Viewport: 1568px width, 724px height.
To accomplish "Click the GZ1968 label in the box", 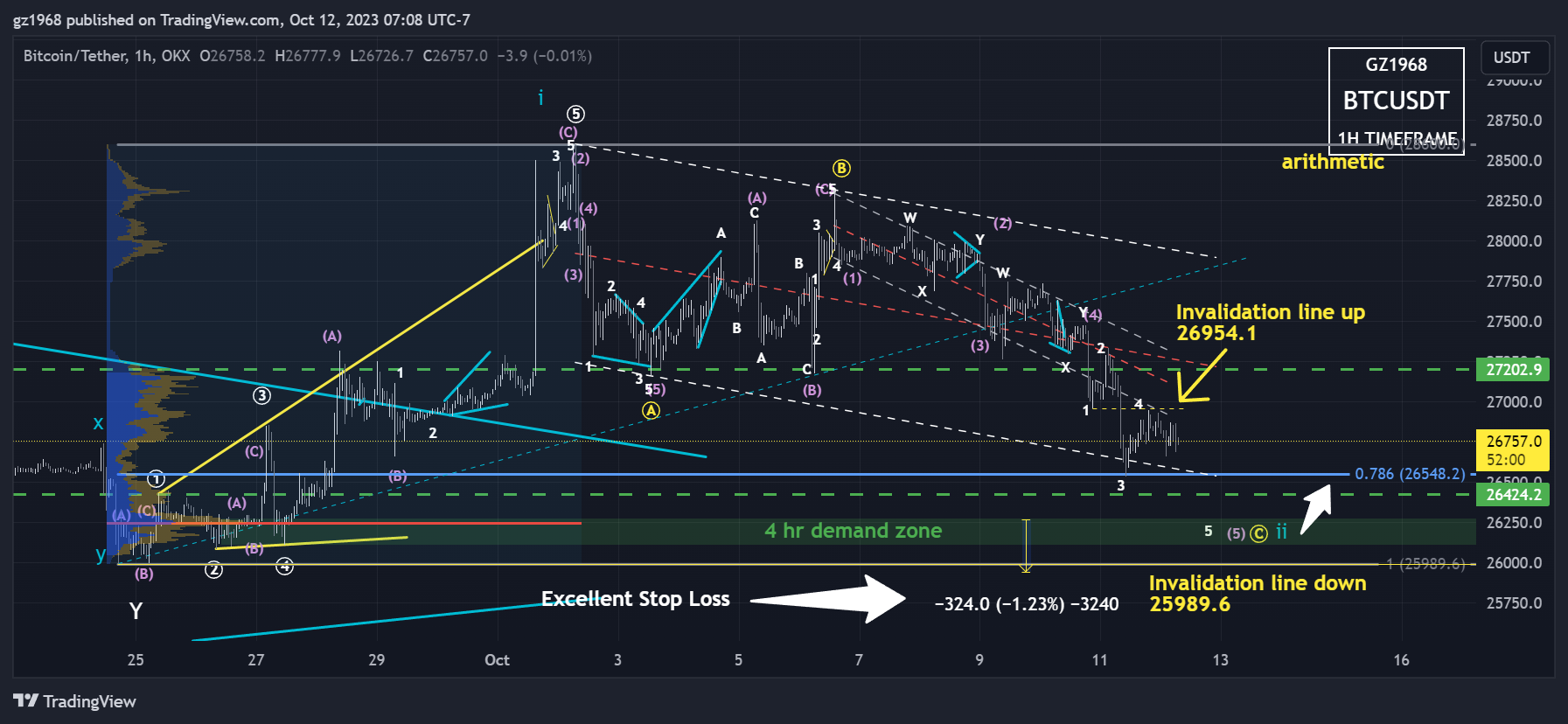I will tap(1396, 65).
